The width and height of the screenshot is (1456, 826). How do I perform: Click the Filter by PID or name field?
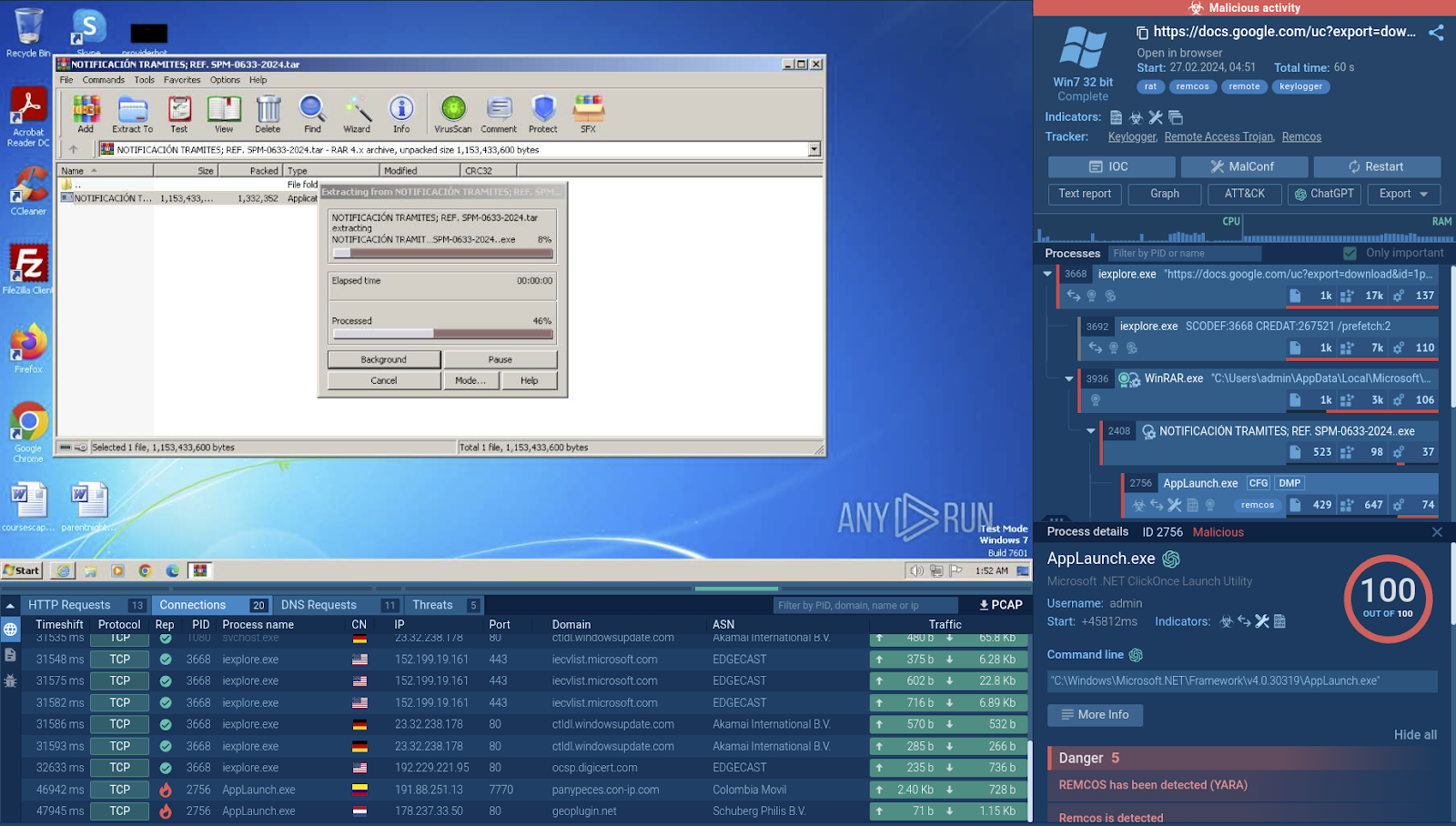pyautogui.click(x=1183, y=253)
